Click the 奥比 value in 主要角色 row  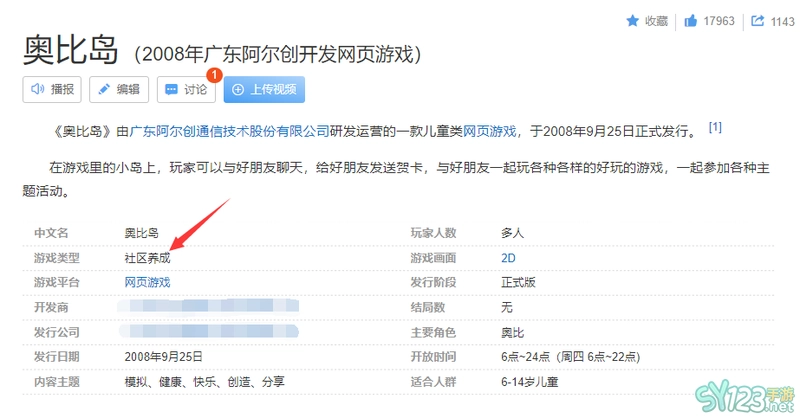(x=512, y=332)
